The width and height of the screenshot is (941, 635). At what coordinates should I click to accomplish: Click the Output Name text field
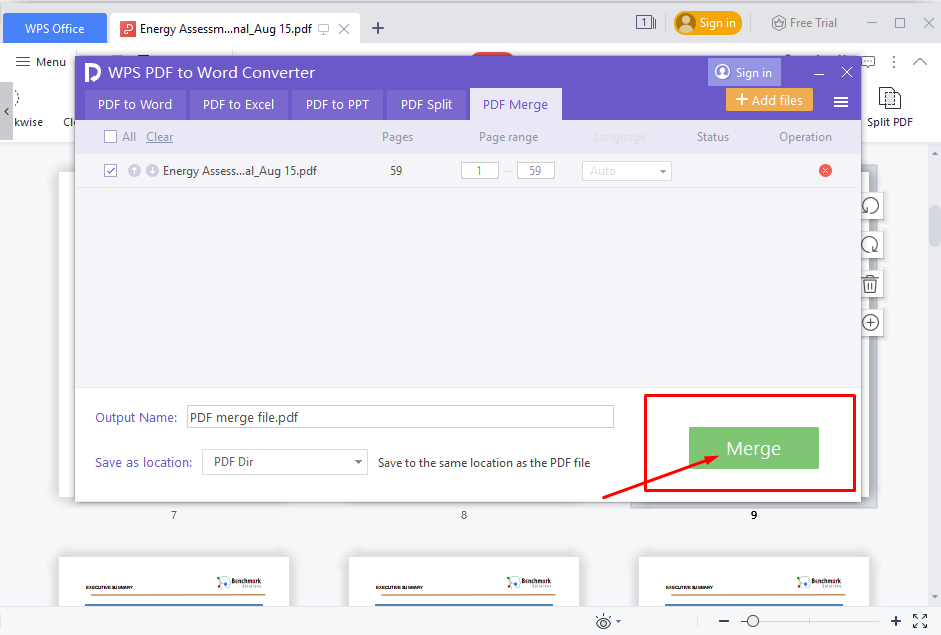[400, 417]
